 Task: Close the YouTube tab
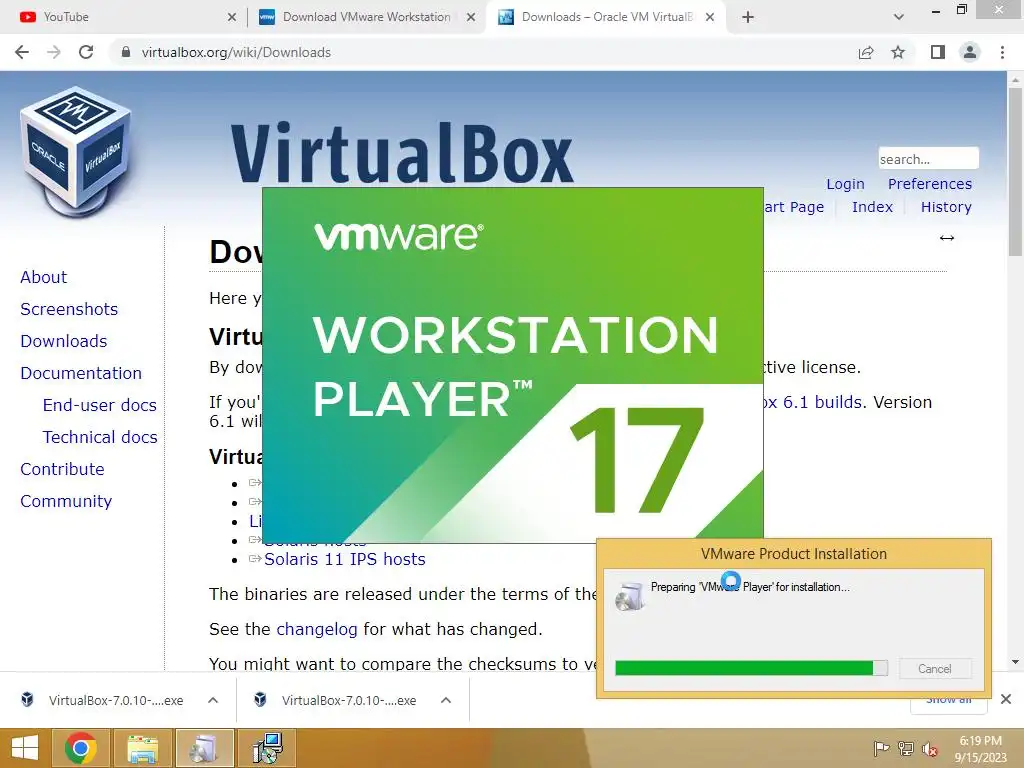232,18
